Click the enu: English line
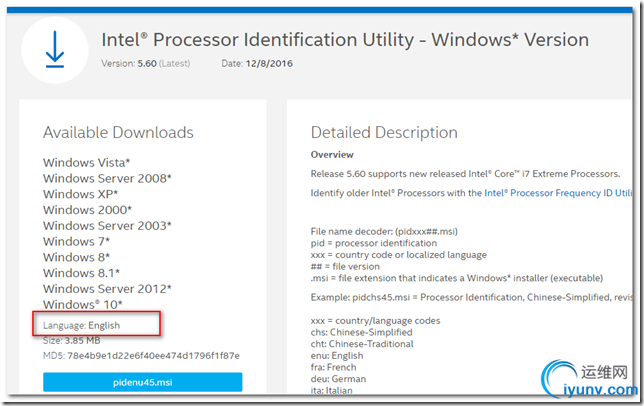 [x=337, y=356]
